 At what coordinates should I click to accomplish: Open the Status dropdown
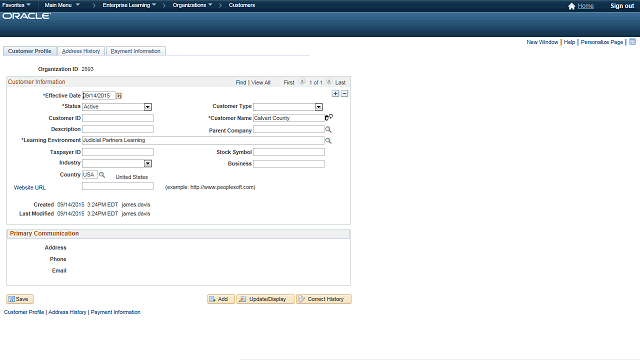click(148, 107)
